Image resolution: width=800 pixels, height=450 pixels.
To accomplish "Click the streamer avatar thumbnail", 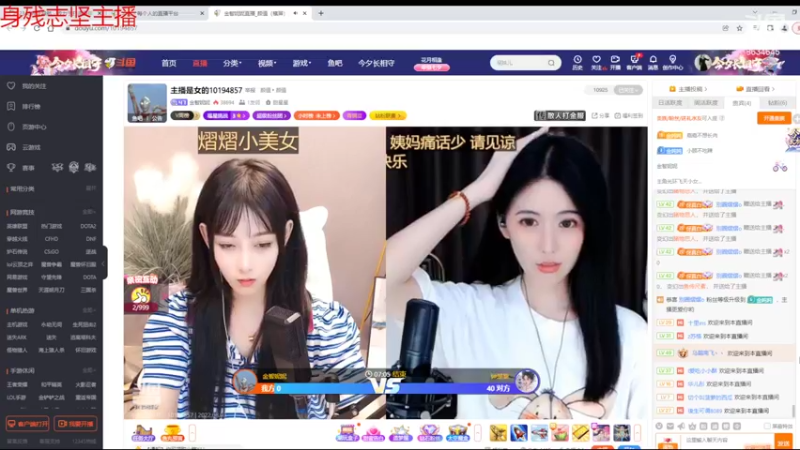I will tap(147, 103).
